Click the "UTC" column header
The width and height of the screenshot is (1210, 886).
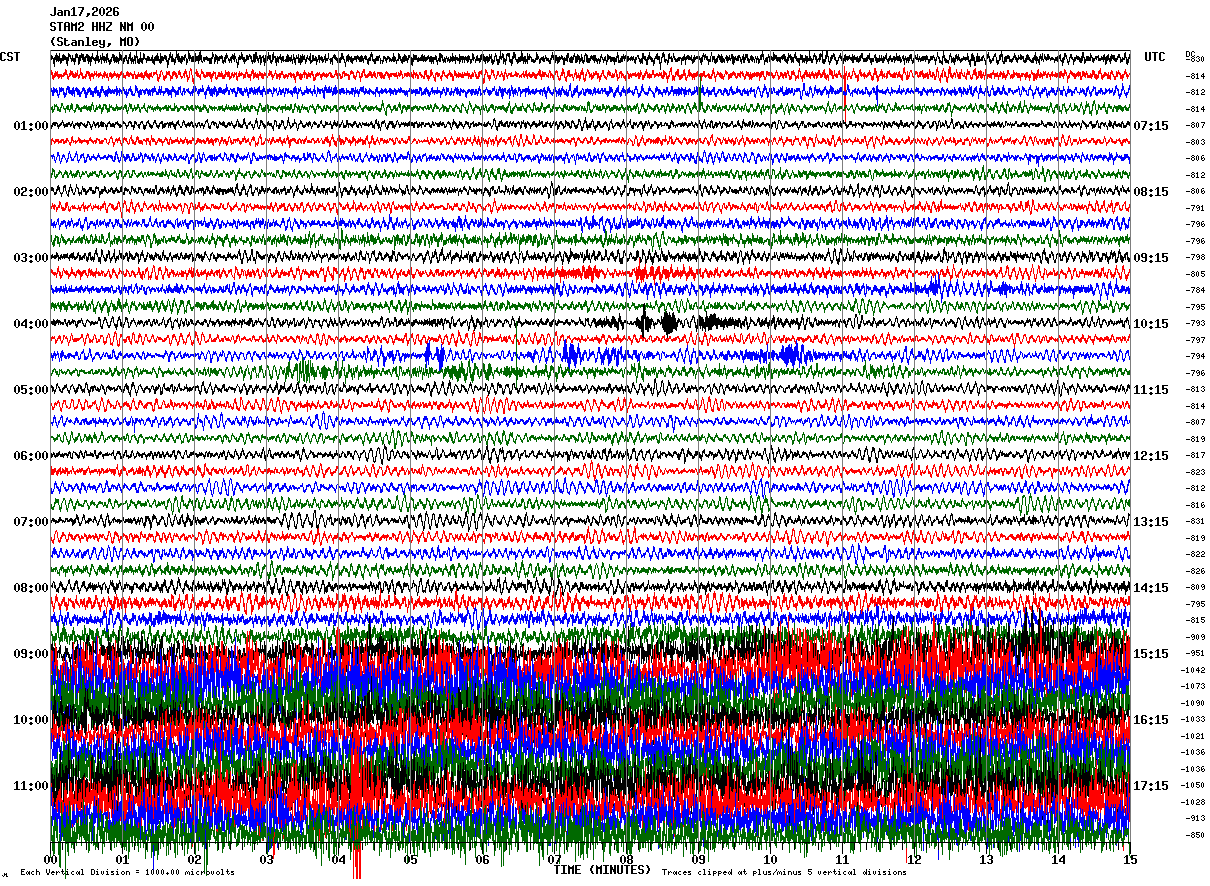click(1155, 57)
